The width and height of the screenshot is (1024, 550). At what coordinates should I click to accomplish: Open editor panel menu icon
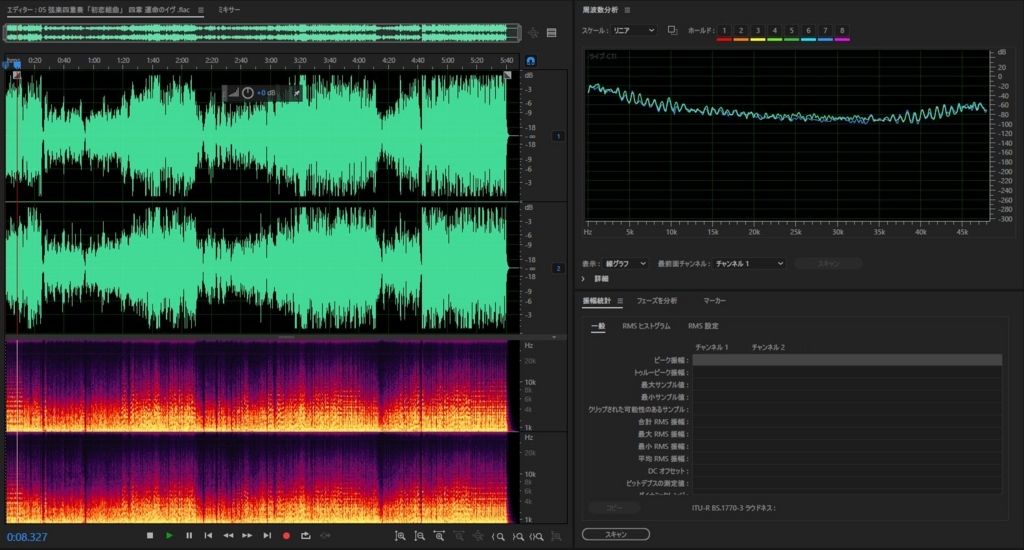pos(200,10)
